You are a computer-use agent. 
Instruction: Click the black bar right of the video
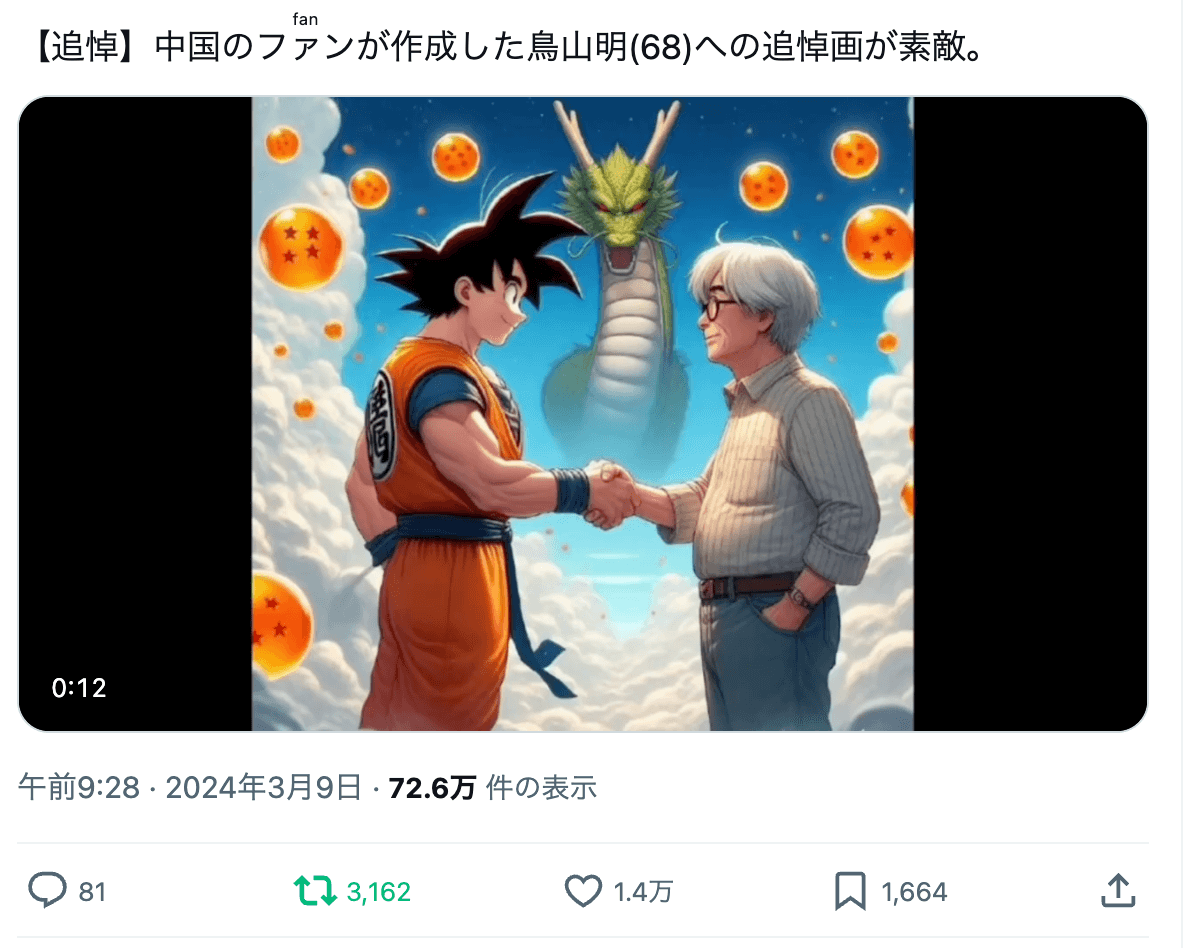tap(1030, 413)
